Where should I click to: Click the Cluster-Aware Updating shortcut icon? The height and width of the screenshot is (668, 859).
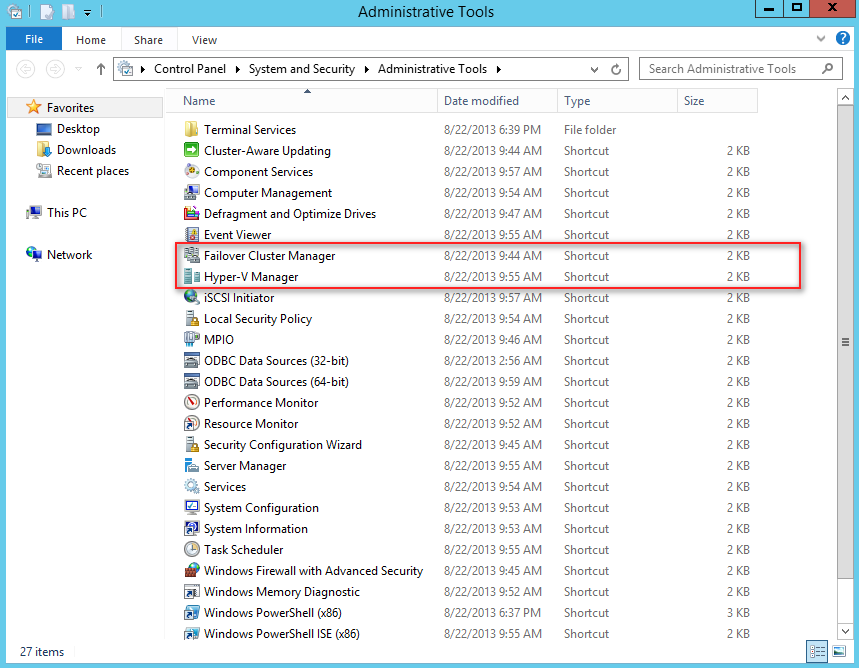pyautogui.click(x=191, y=151)
